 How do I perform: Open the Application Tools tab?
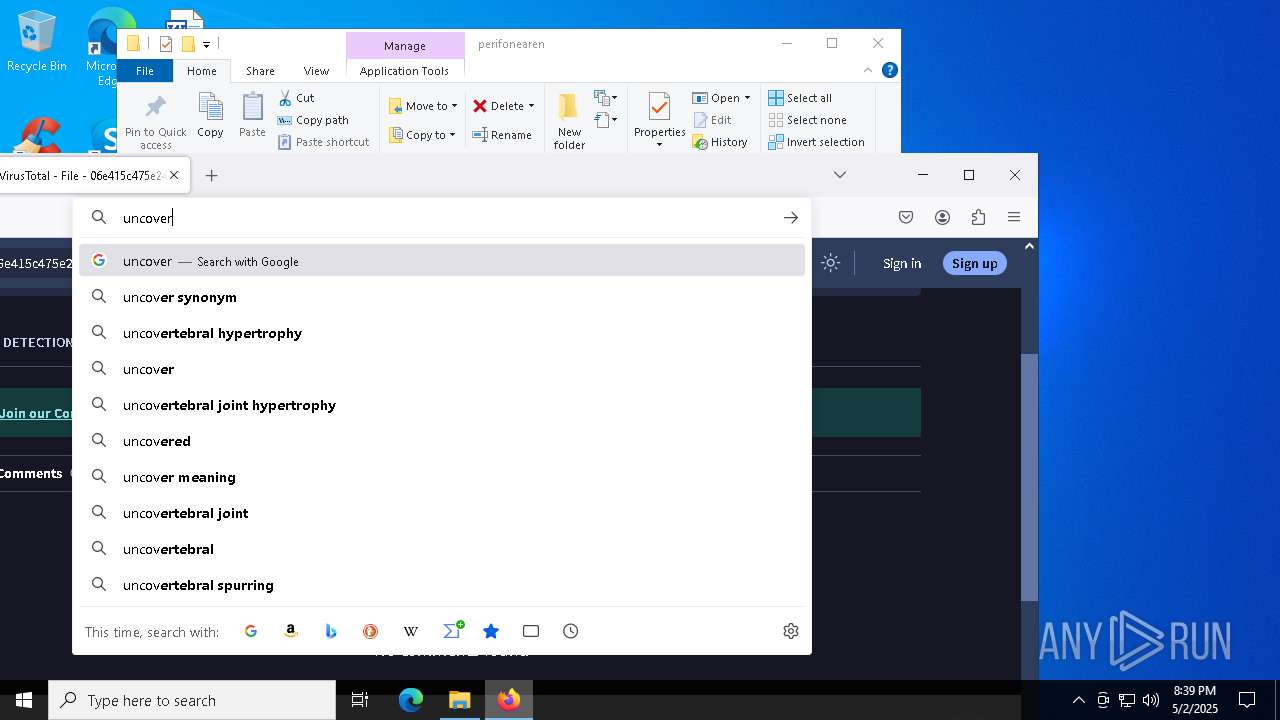tap(404, 71)
